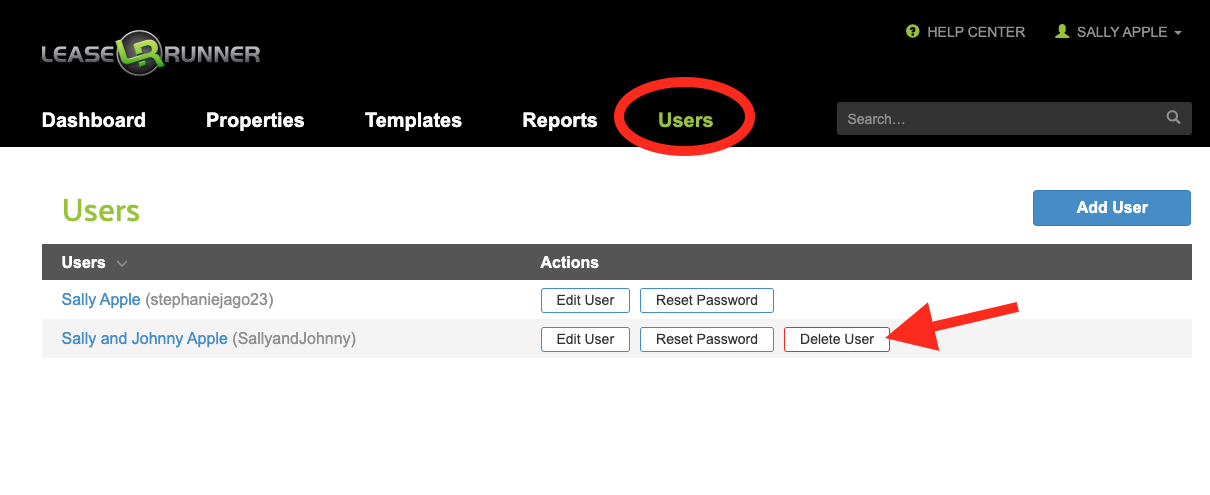
Task: Open the Reports tab
Action: click(559, 120)
